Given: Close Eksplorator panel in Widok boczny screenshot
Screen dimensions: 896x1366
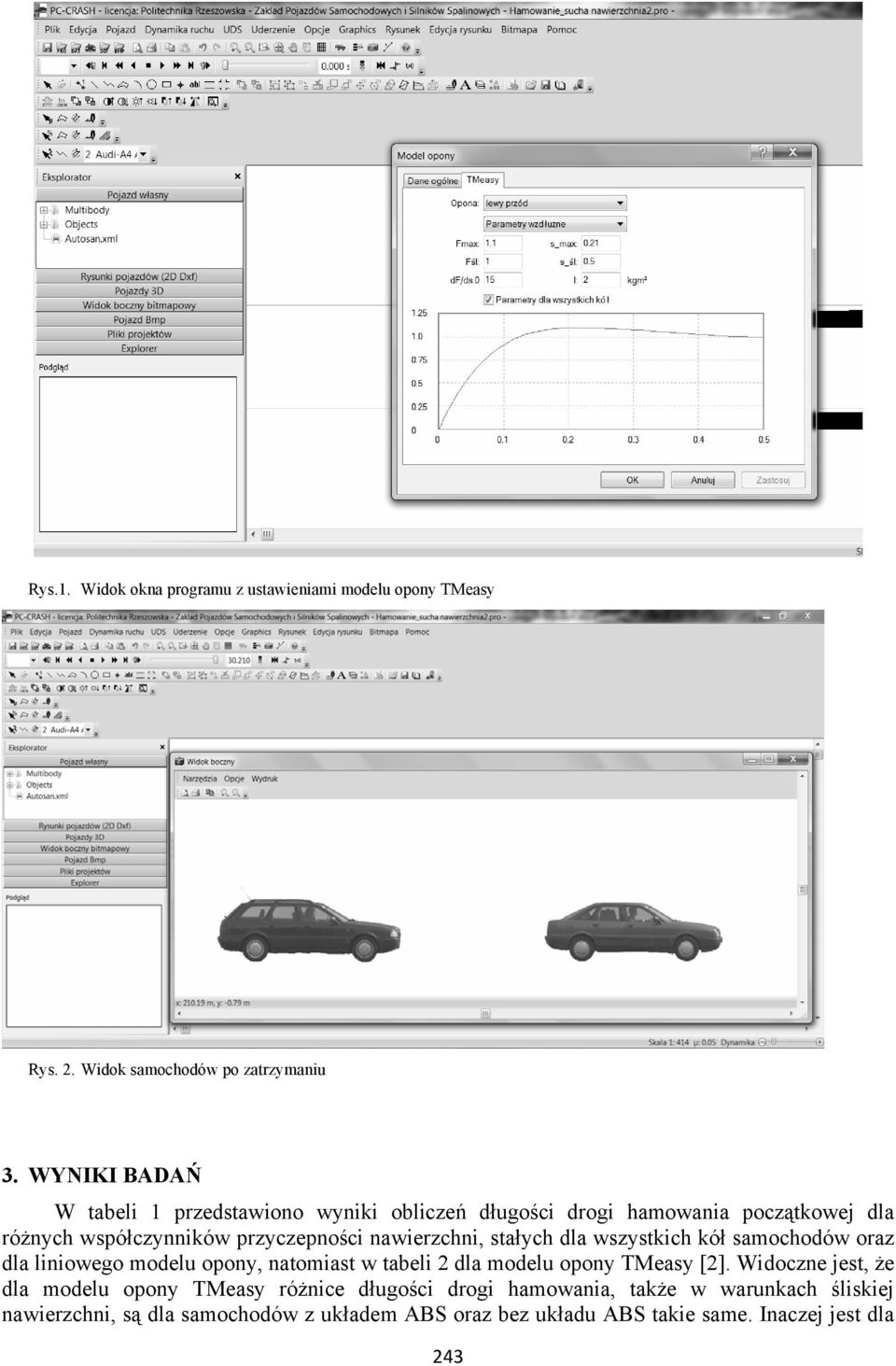Looking at the screenshot, I should tap(161, 747).
